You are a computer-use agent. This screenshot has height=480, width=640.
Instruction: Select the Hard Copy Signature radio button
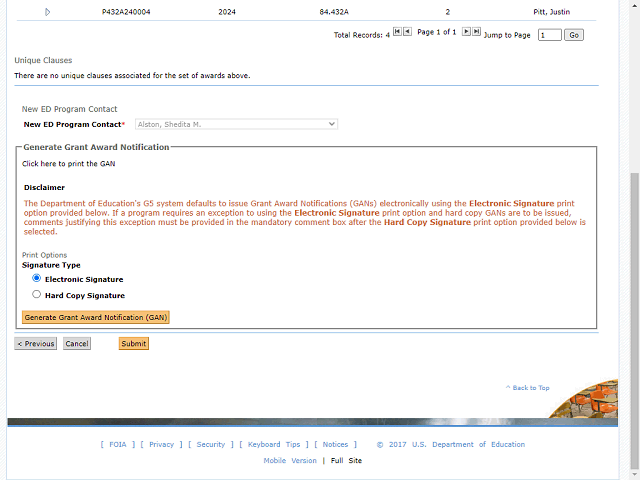[36, 294]
